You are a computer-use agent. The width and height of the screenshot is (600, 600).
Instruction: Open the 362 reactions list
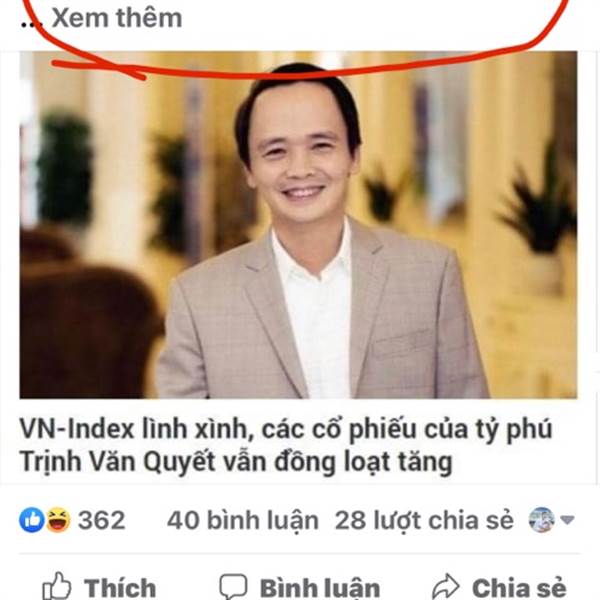pos(101,520)
